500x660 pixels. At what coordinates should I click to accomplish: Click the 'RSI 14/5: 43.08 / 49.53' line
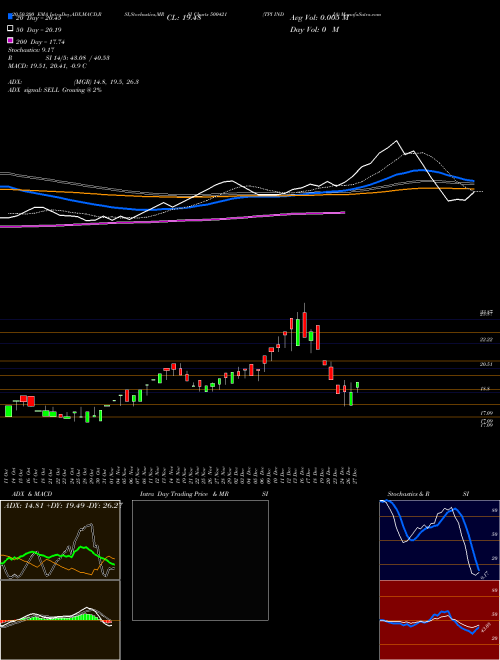pos(59,58)
